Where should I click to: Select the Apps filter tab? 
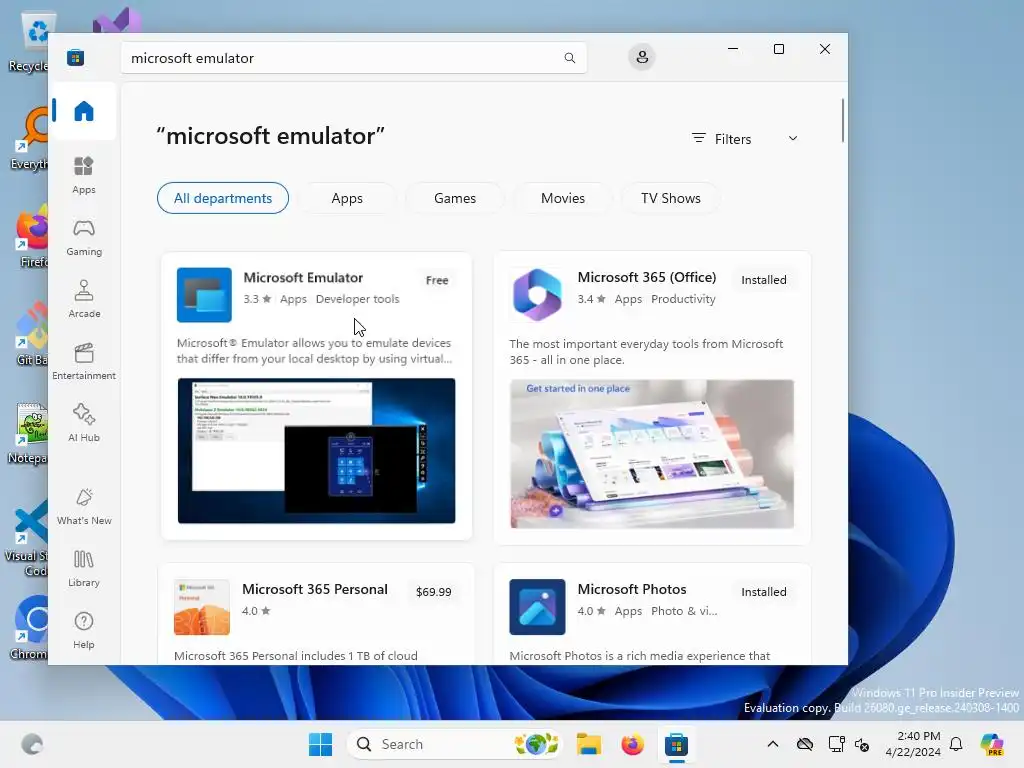(x=347, y=198)
